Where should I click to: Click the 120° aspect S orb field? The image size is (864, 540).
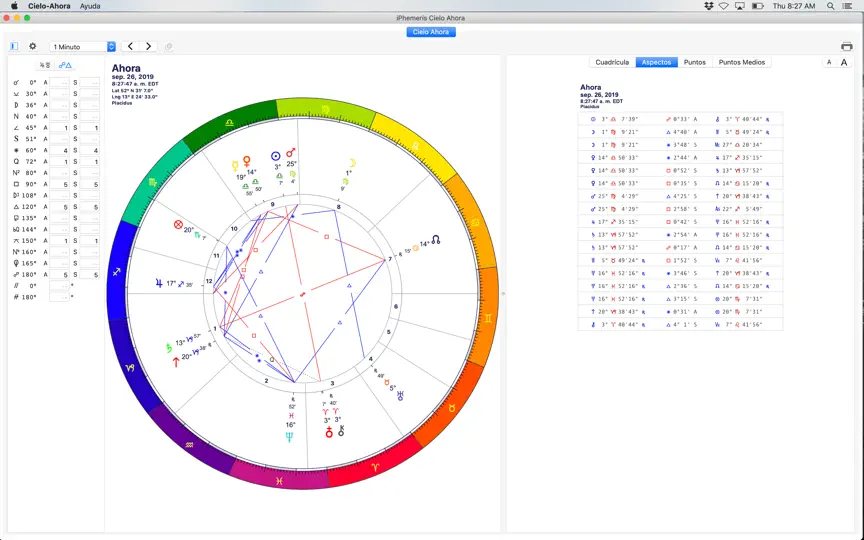89,207
